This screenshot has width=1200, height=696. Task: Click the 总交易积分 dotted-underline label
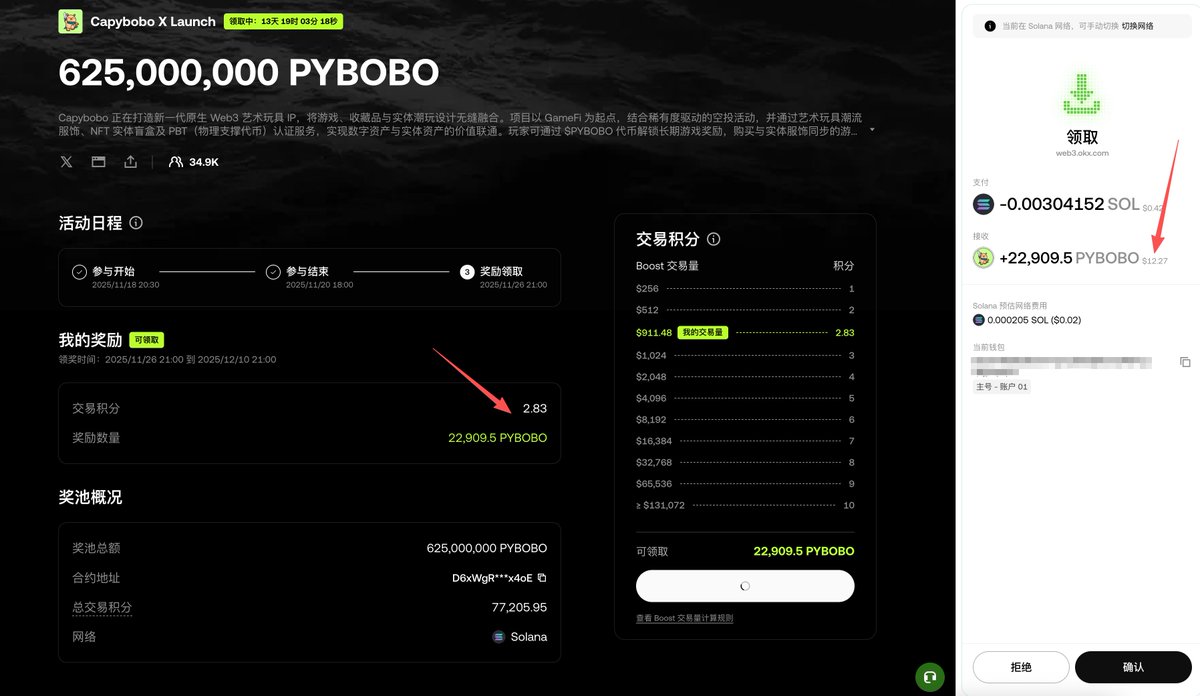click(x=102, y=607)
